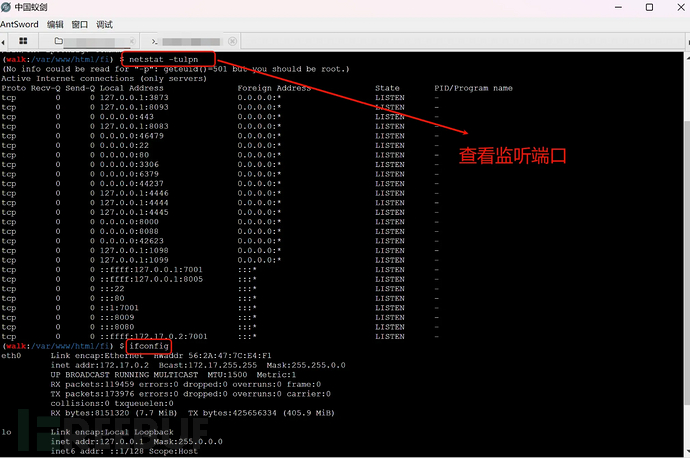This screenshot has width=690, height=458.
Task: Click the local address 127.0.0.1:4444
Action: (x=134, y=203)
